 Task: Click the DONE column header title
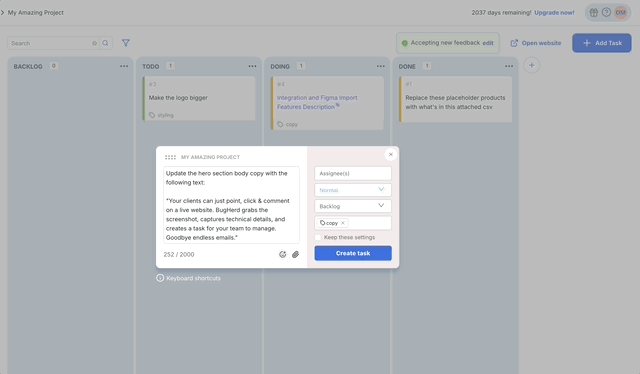[x=407, y=67]
